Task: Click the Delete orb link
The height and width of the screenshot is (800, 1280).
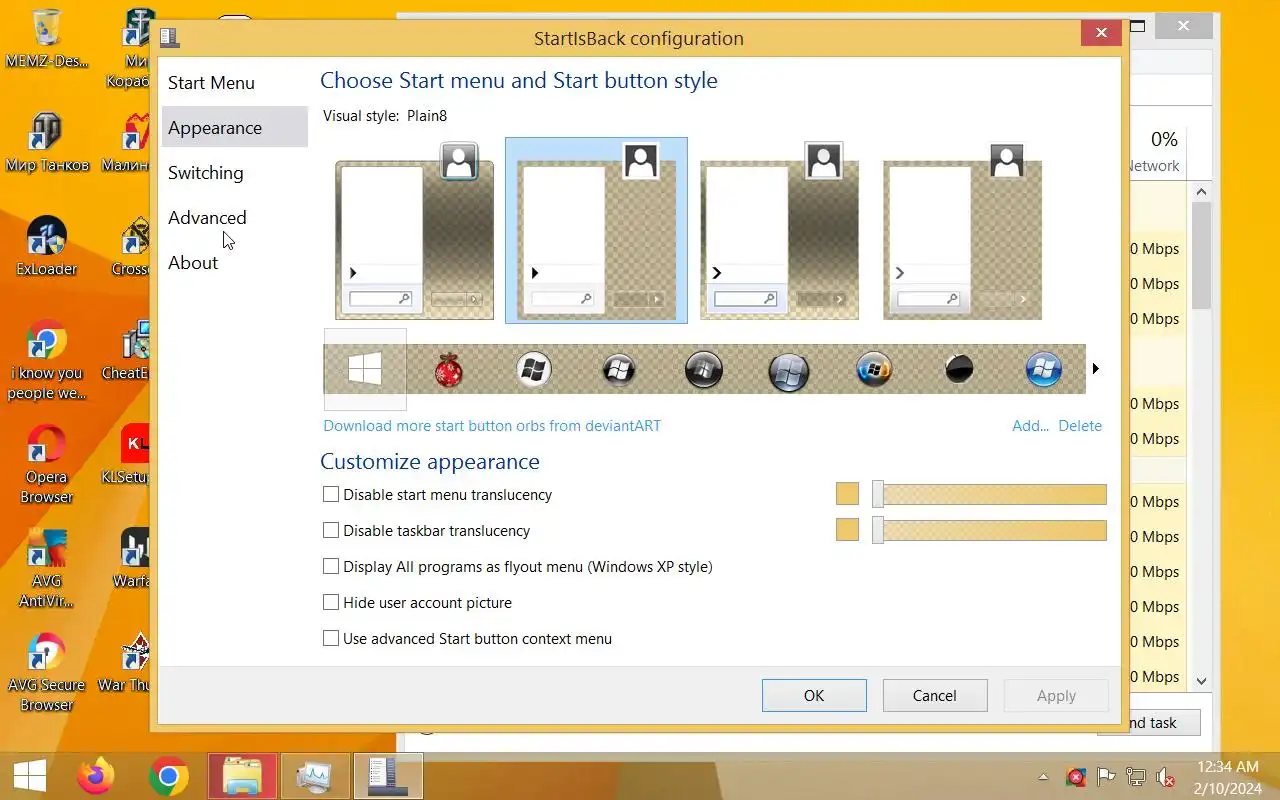Action: tap(1080, 425)
